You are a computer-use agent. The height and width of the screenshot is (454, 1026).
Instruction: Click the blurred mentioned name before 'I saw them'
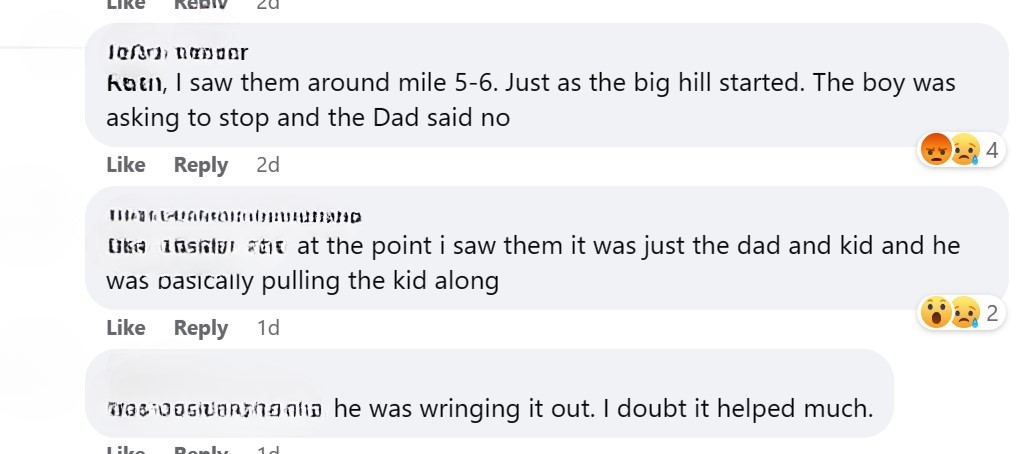[134, 83]
